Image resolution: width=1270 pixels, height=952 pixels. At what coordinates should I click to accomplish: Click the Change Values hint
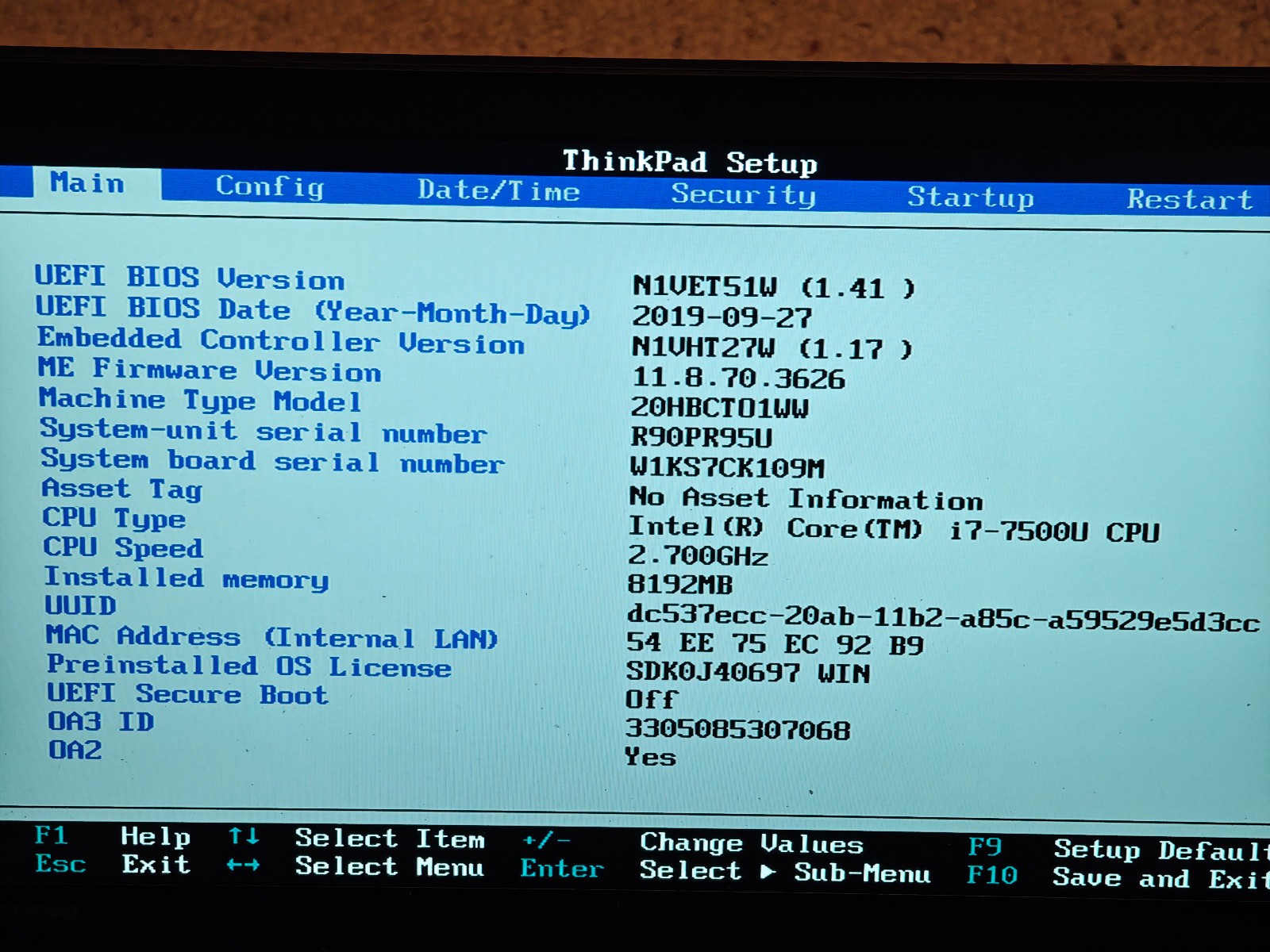(x=752, y=843)
